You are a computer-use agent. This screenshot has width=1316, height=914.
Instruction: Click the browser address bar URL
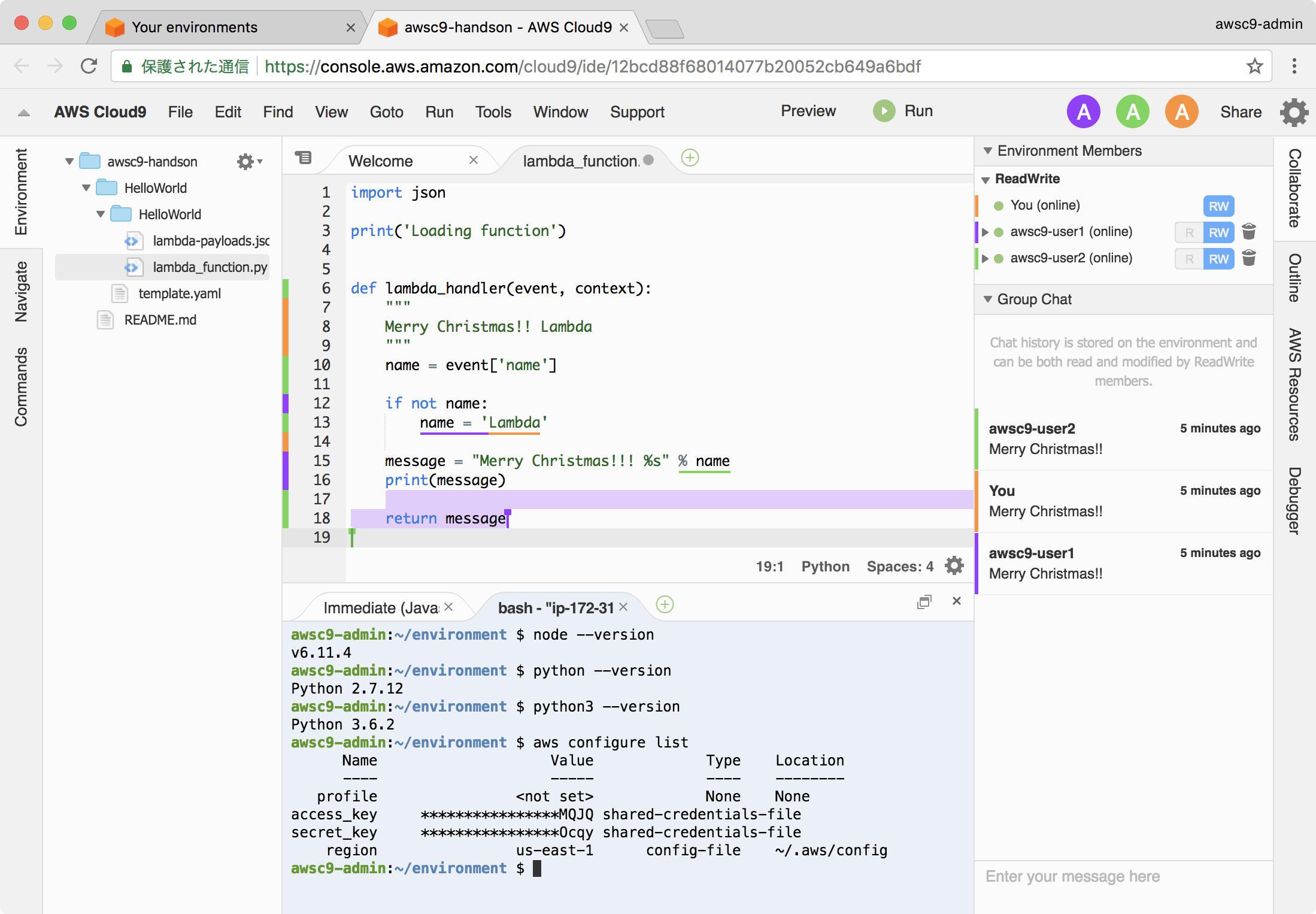click(x=592, y=66)
